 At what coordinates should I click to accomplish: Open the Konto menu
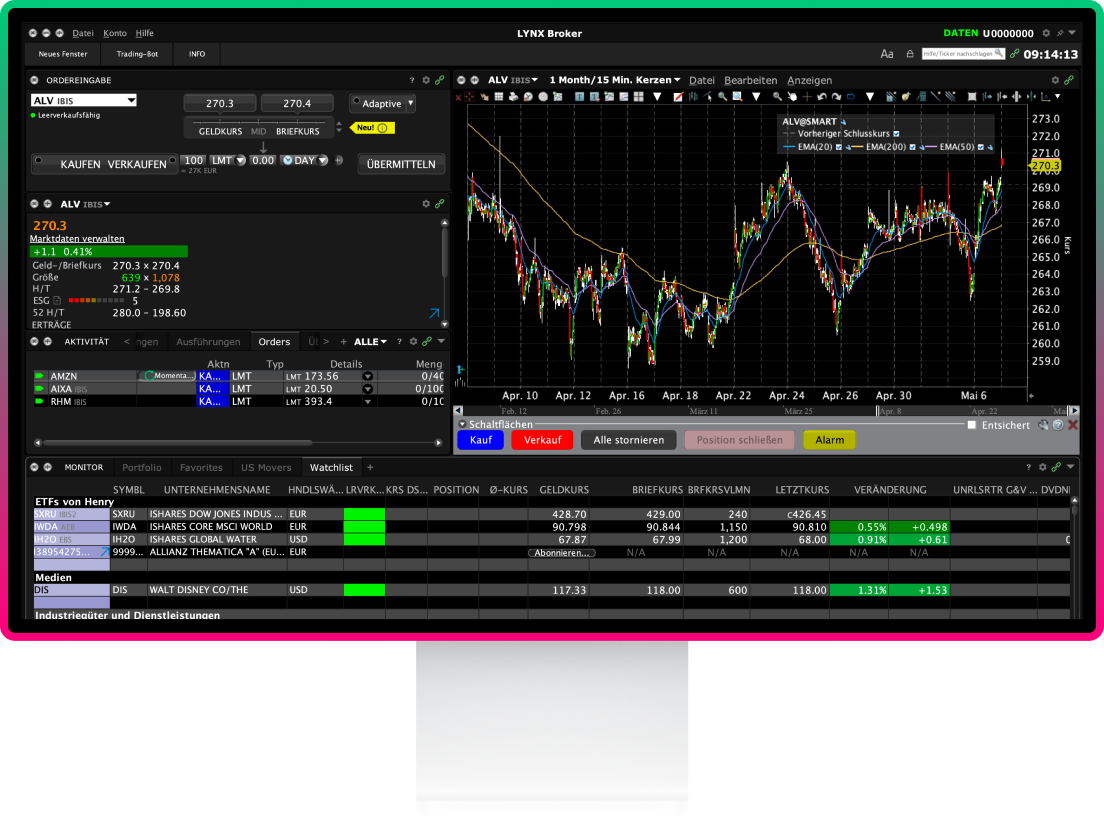(115, 33)
